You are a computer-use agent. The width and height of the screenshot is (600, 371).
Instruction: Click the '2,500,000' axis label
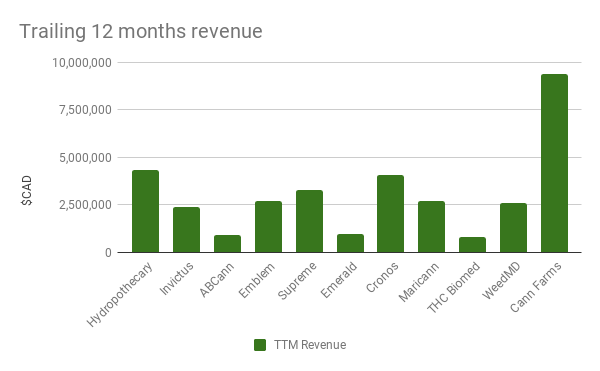[85, 205]
